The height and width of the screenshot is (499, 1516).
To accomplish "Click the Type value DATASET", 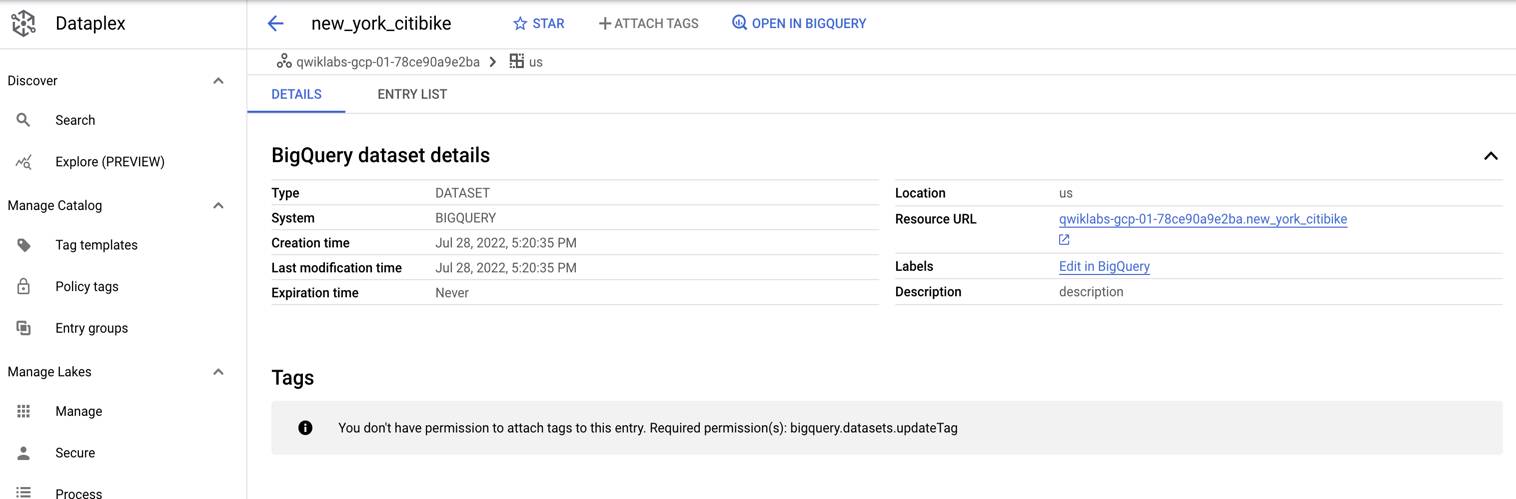I will click(462, 193).
